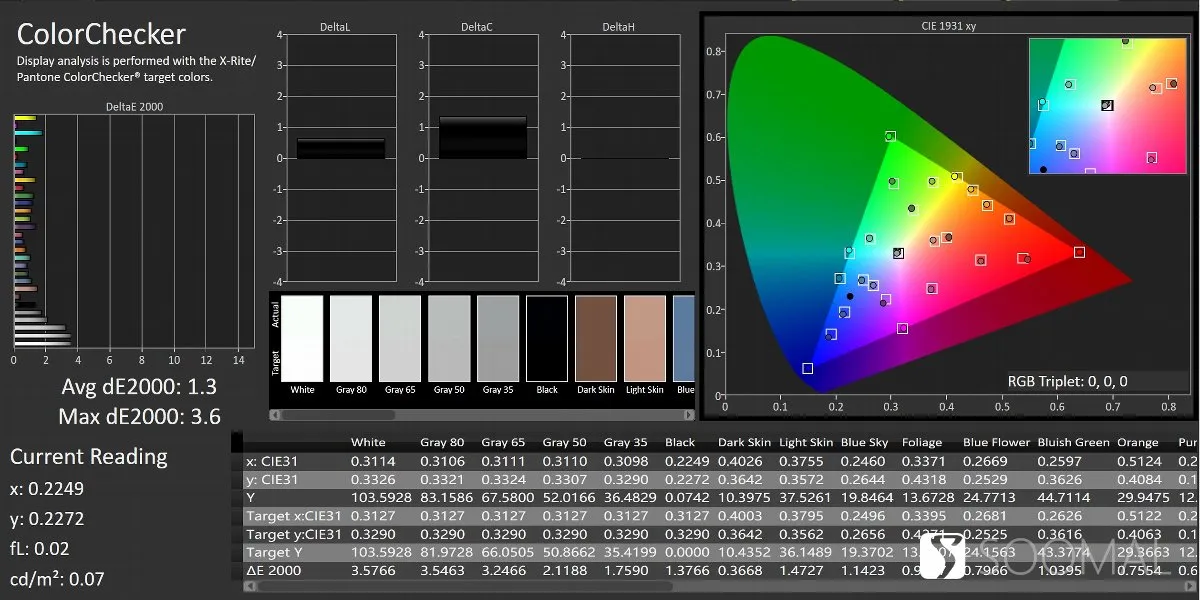Click the DeltaH chart
This screenshot has height=600, width=1200.
coord(625,158)
